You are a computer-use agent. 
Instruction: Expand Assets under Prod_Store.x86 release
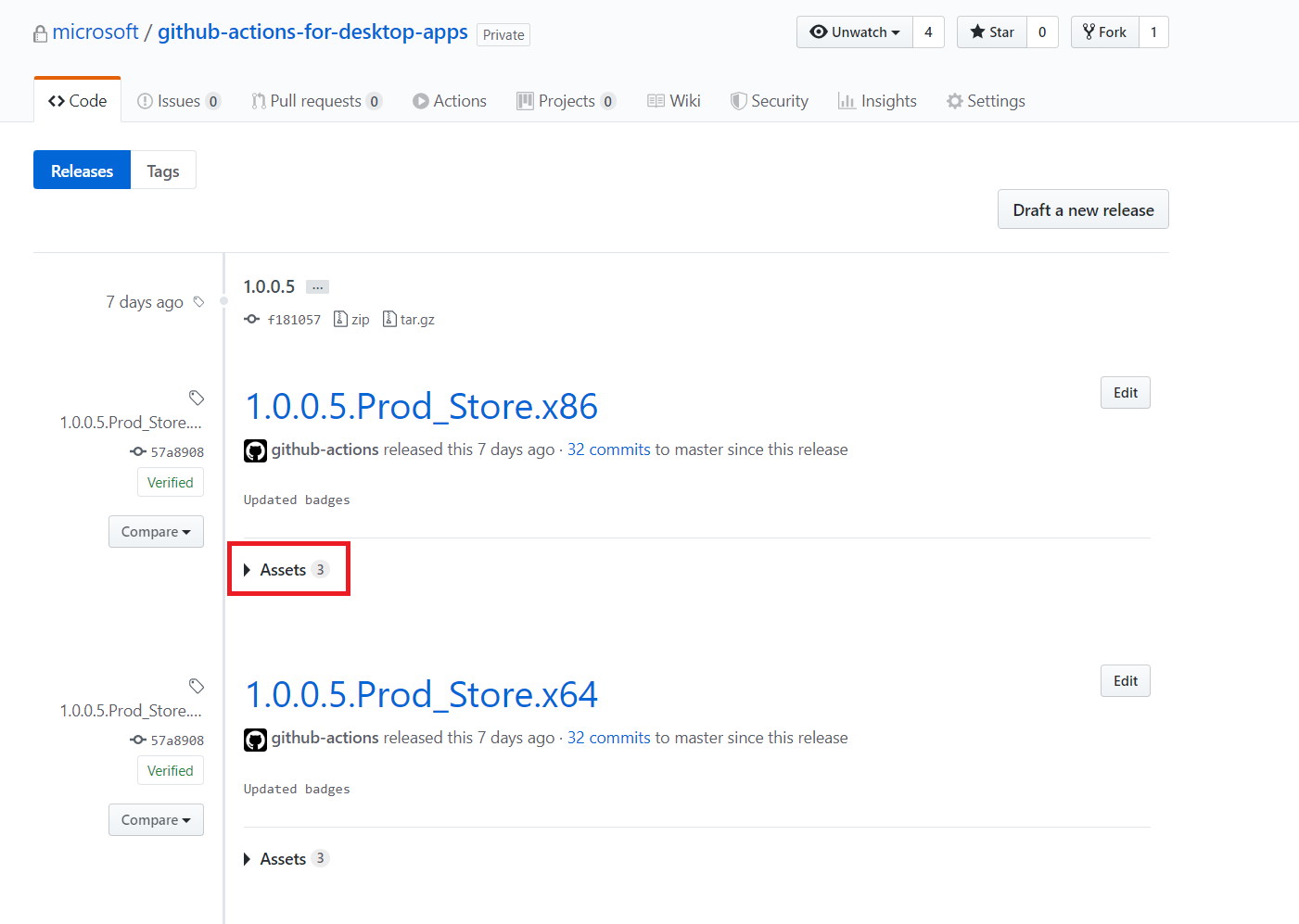287,570
